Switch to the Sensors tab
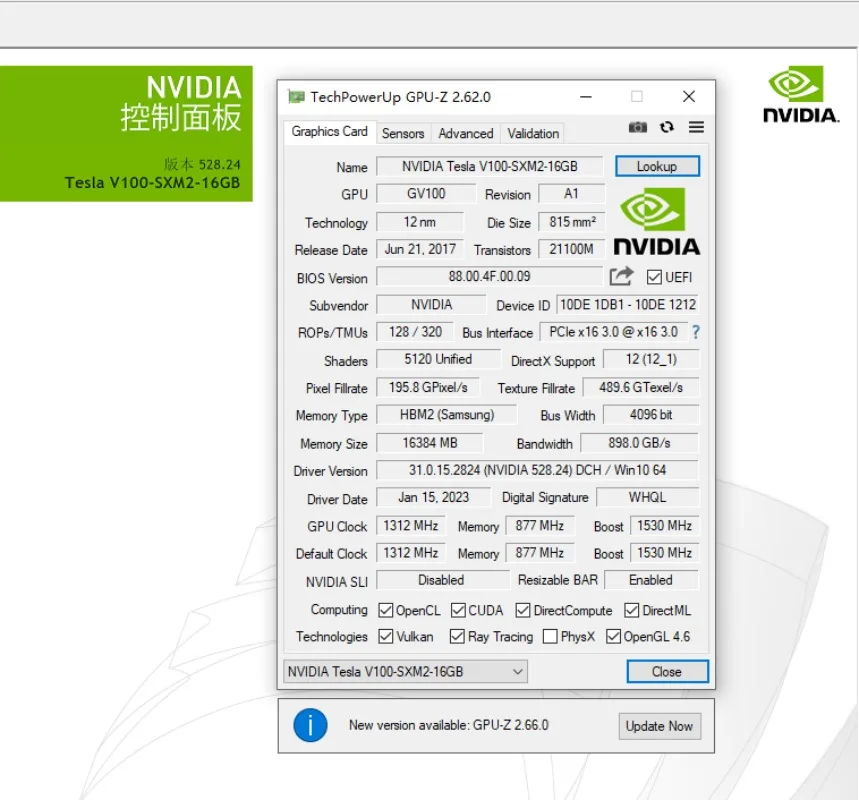Image resolution: width=859 pixels, height=800 pixels. point(403,133)
